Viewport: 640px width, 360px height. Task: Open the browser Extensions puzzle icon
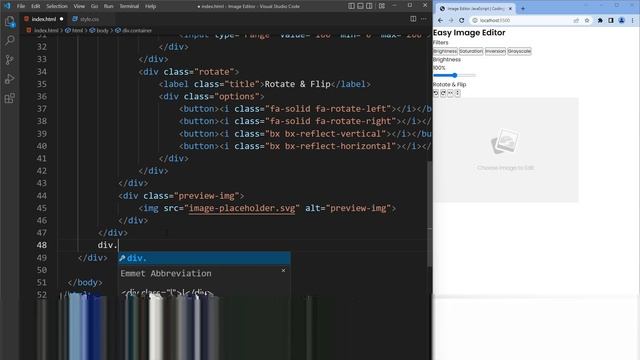[x=600, y=20]
